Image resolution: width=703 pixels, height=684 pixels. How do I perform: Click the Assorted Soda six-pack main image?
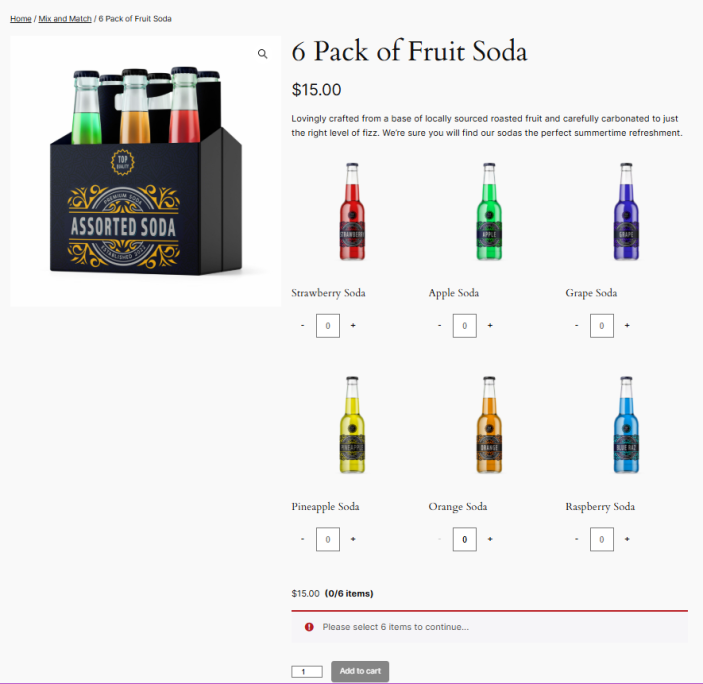[146, 171]
